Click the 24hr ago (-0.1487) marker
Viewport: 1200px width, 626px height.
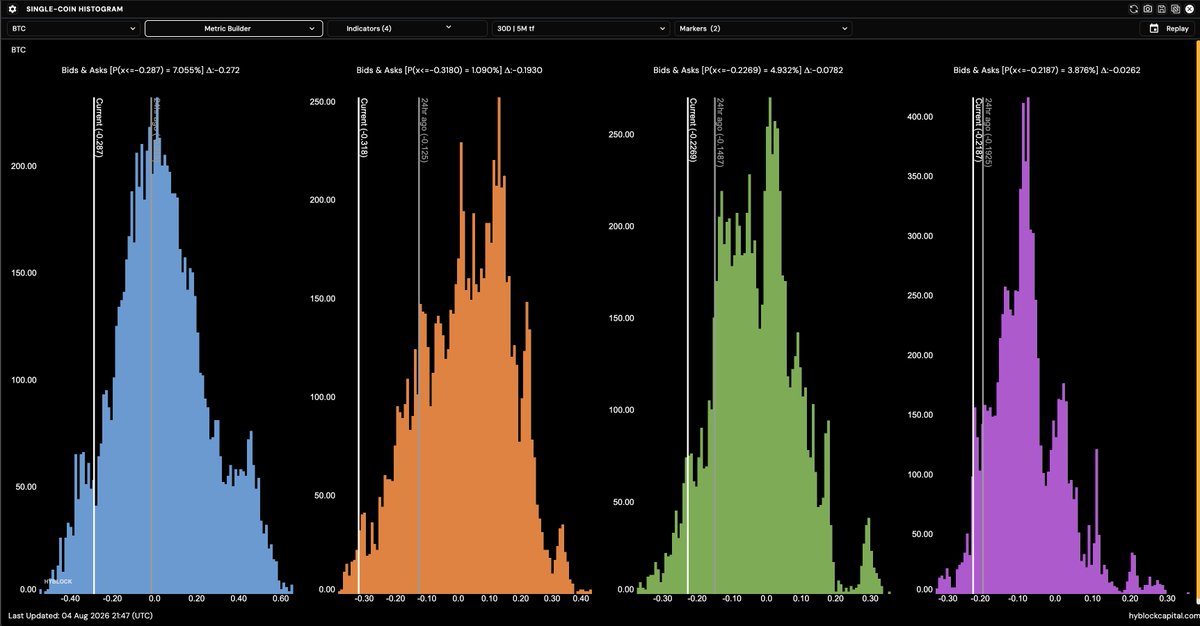tap(715, 345)
